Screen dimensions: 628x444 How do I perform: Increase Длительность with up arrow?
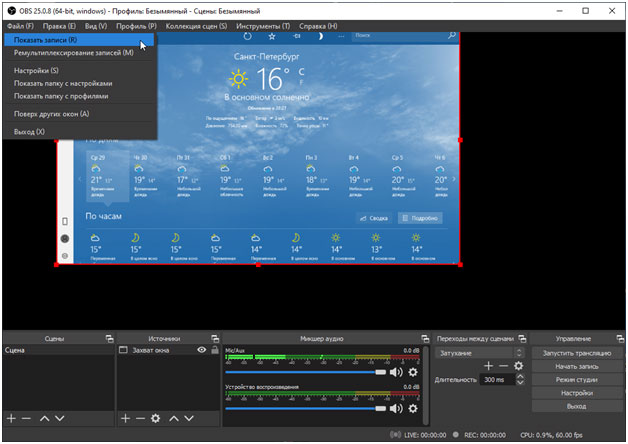click(x=520, y=377)
